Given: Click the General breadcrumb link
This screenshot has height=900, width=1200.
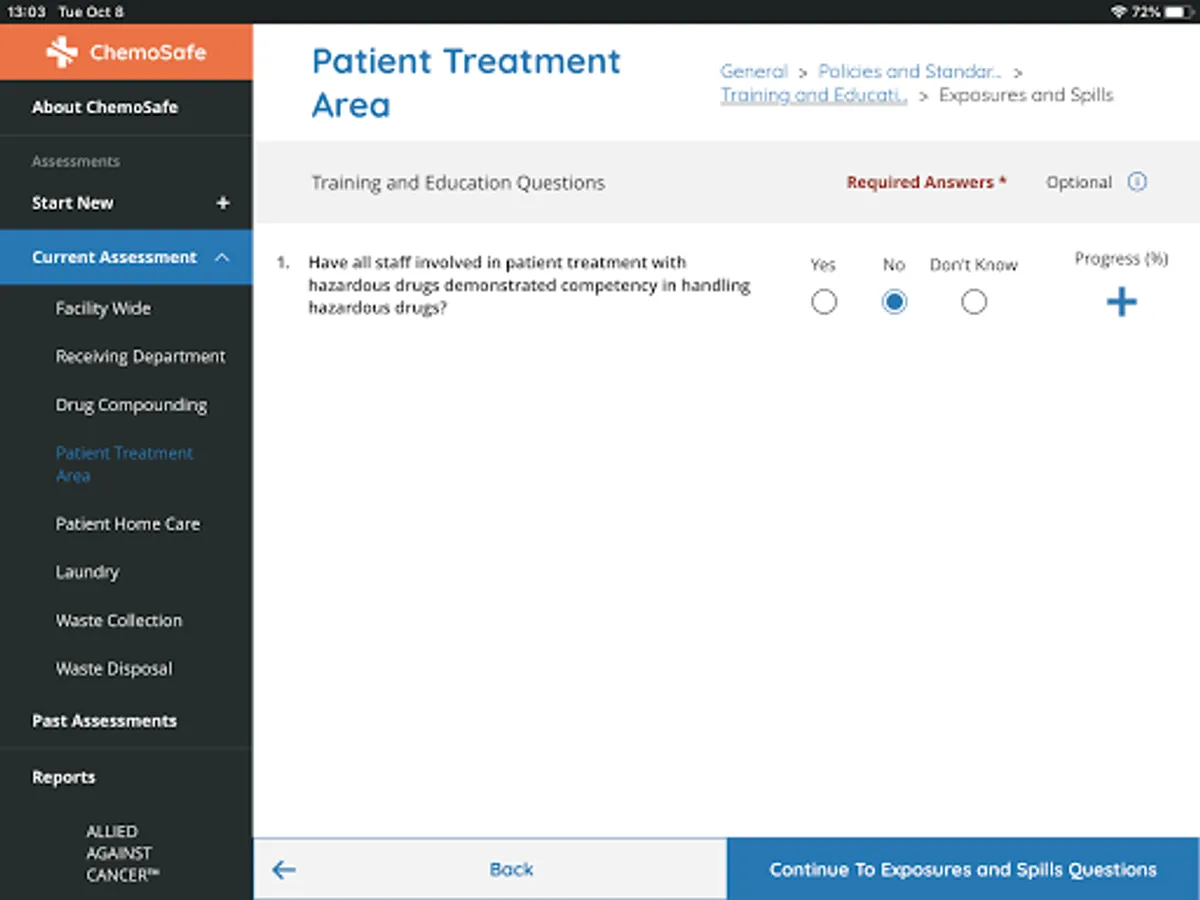Looking at the screenshot, I should pyautogui.click(x=754, y=72).
